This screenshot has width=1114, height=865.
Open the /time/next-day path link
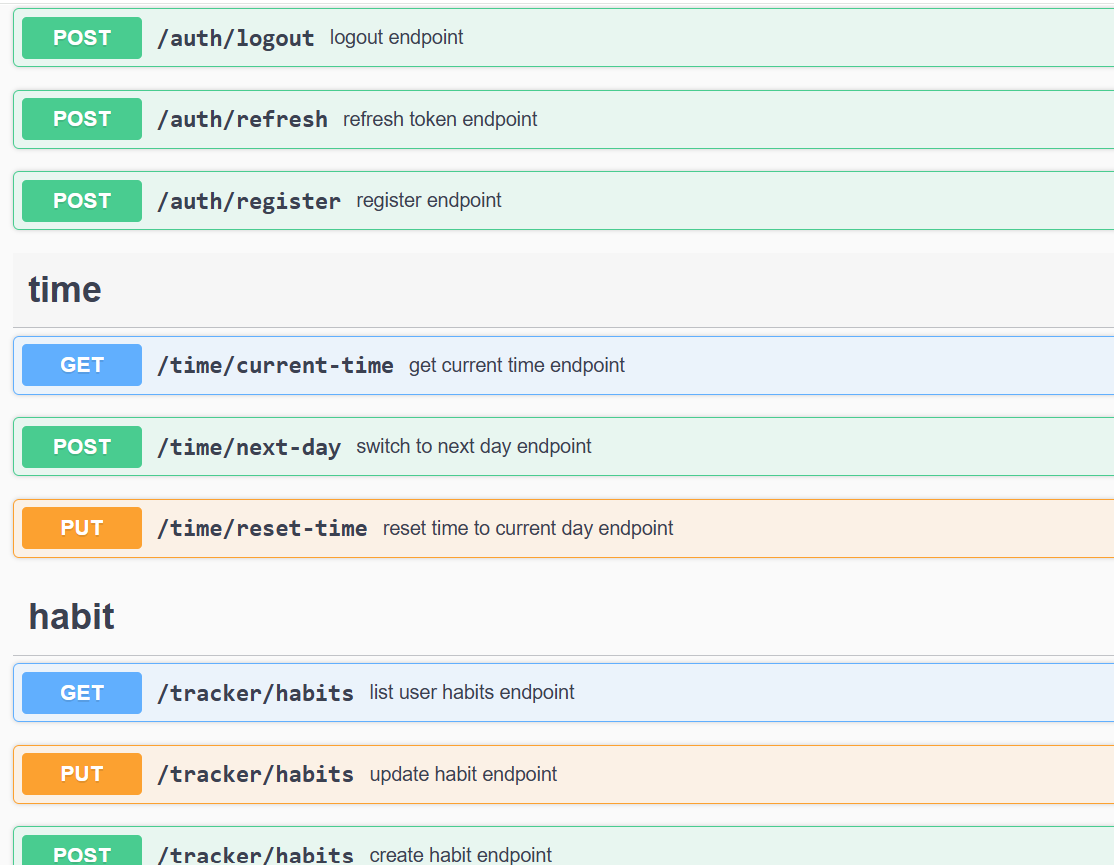(x=249, y=447)
